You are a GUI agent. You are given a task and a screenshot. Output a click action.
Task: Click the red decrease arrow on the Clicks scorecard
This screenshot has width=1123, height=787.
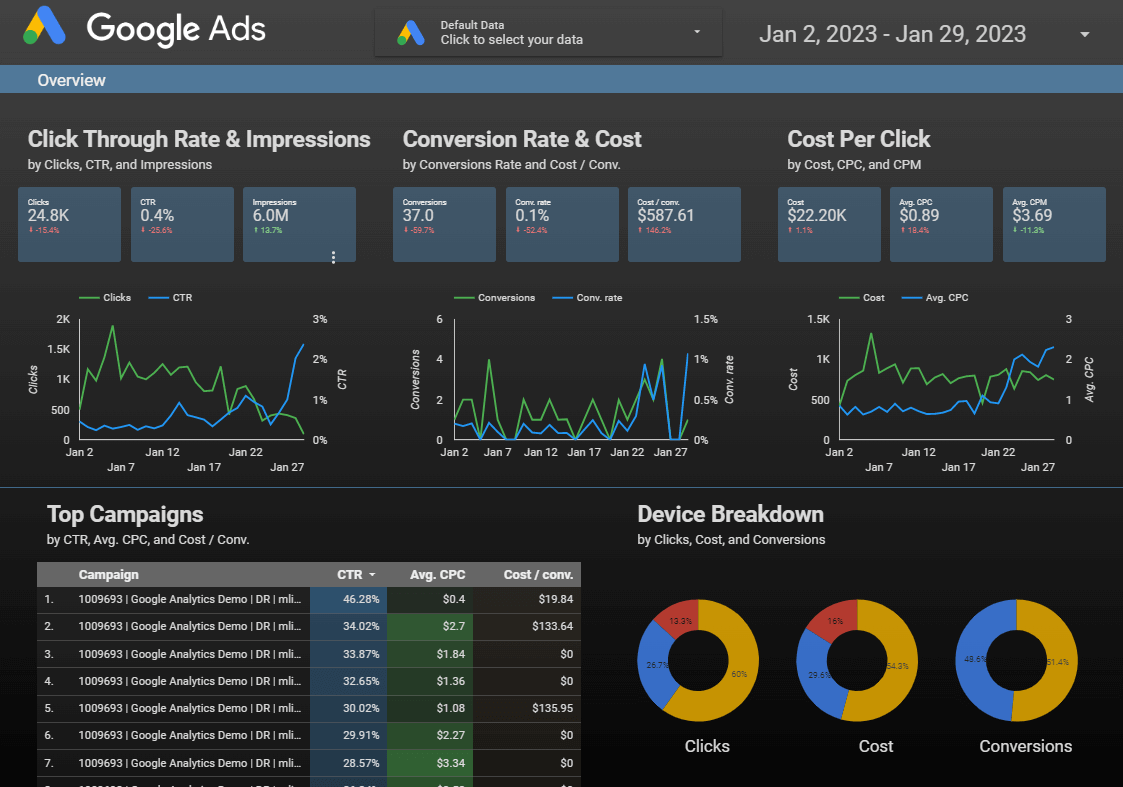[x=31, y=229]
